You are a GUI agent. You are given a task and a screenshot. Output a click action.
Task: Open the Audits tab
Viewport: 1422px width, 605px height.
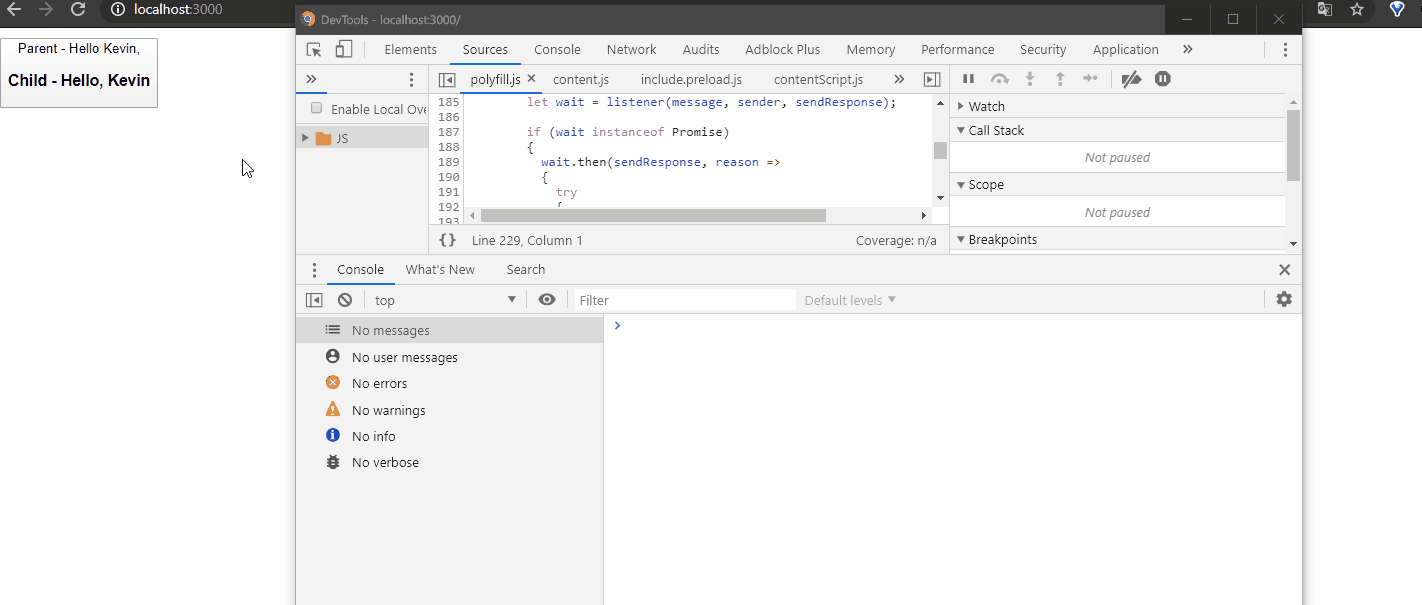tap(701, 49)
